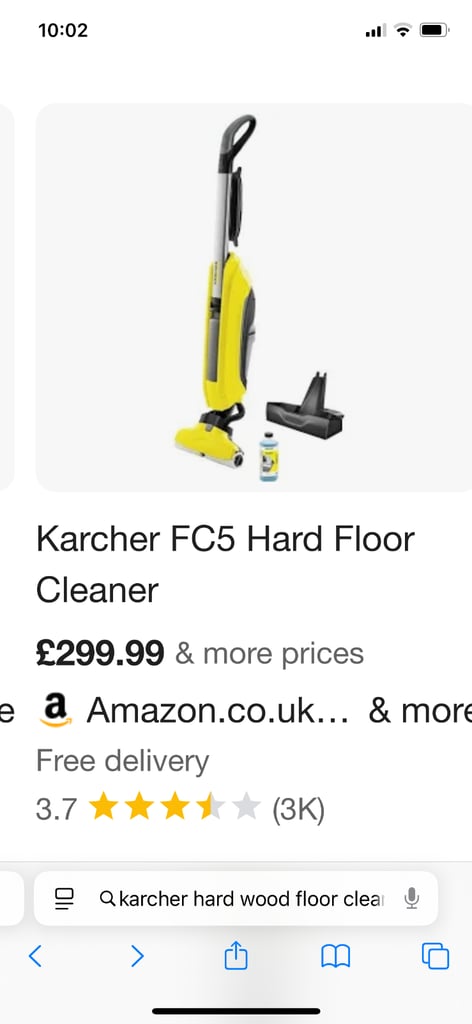Tap Safari forward arrow

tap(136, 956)
